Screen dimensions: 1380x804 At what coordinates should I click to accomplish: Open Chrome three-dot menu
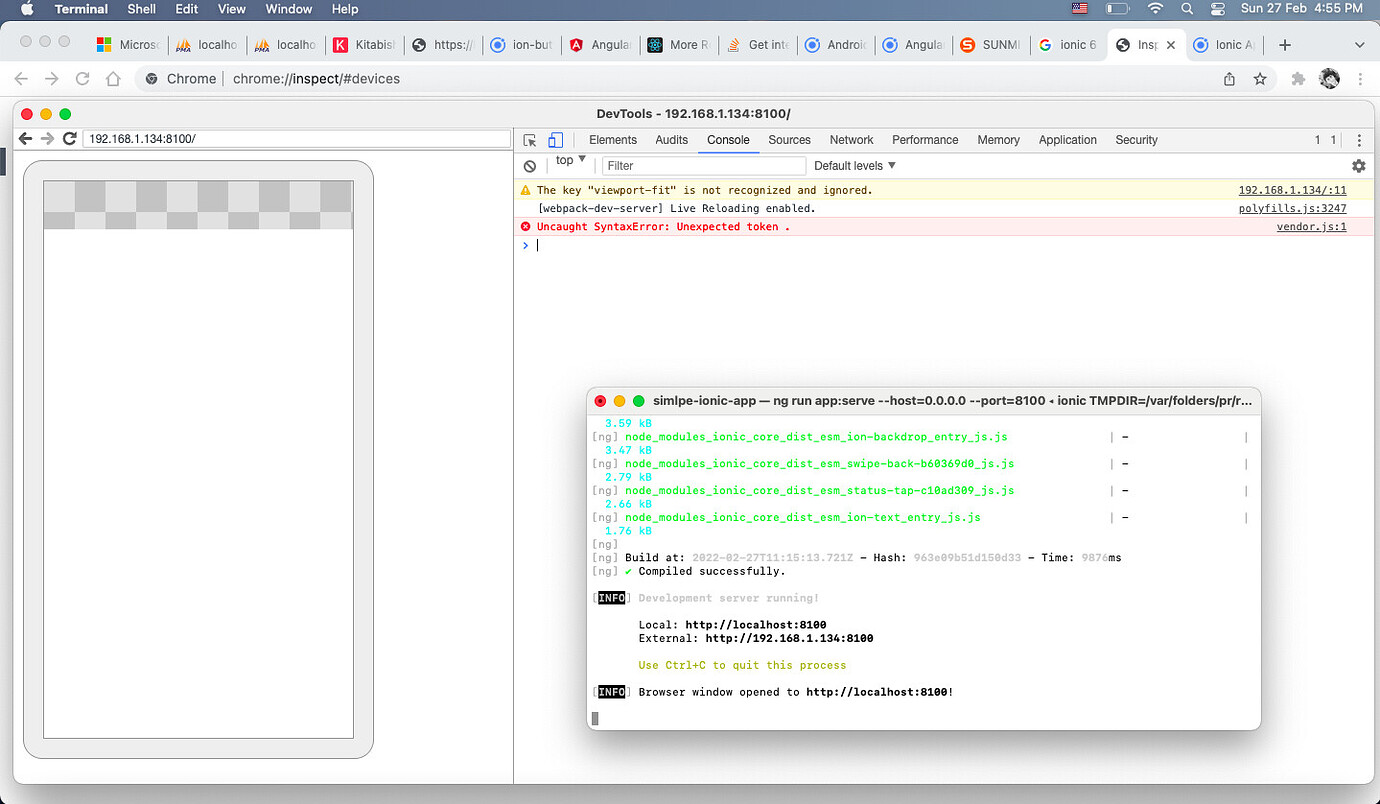click(1360, 78)
